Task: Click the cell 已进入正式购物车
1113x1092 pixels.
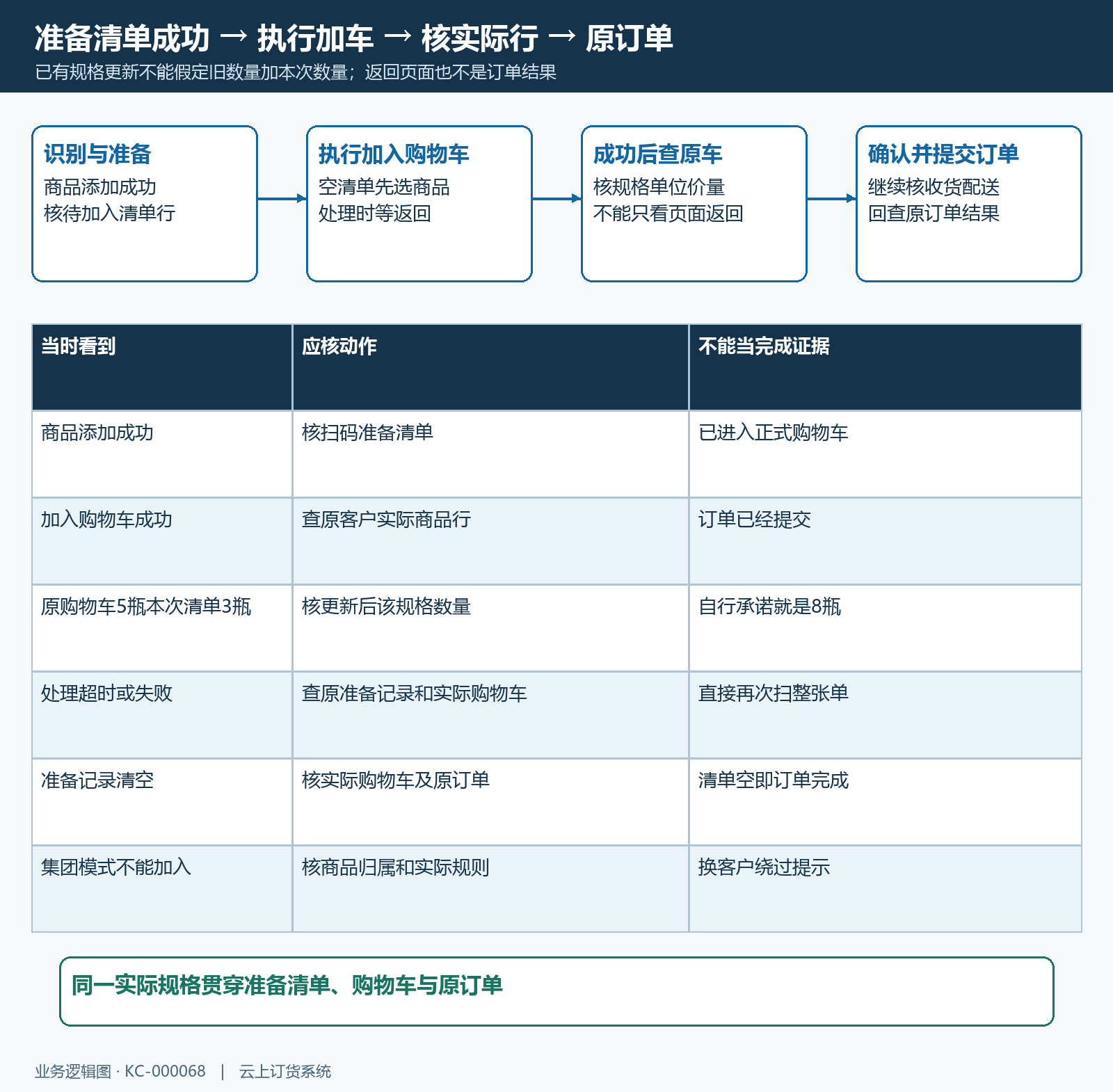Action: tap(886, 454)
